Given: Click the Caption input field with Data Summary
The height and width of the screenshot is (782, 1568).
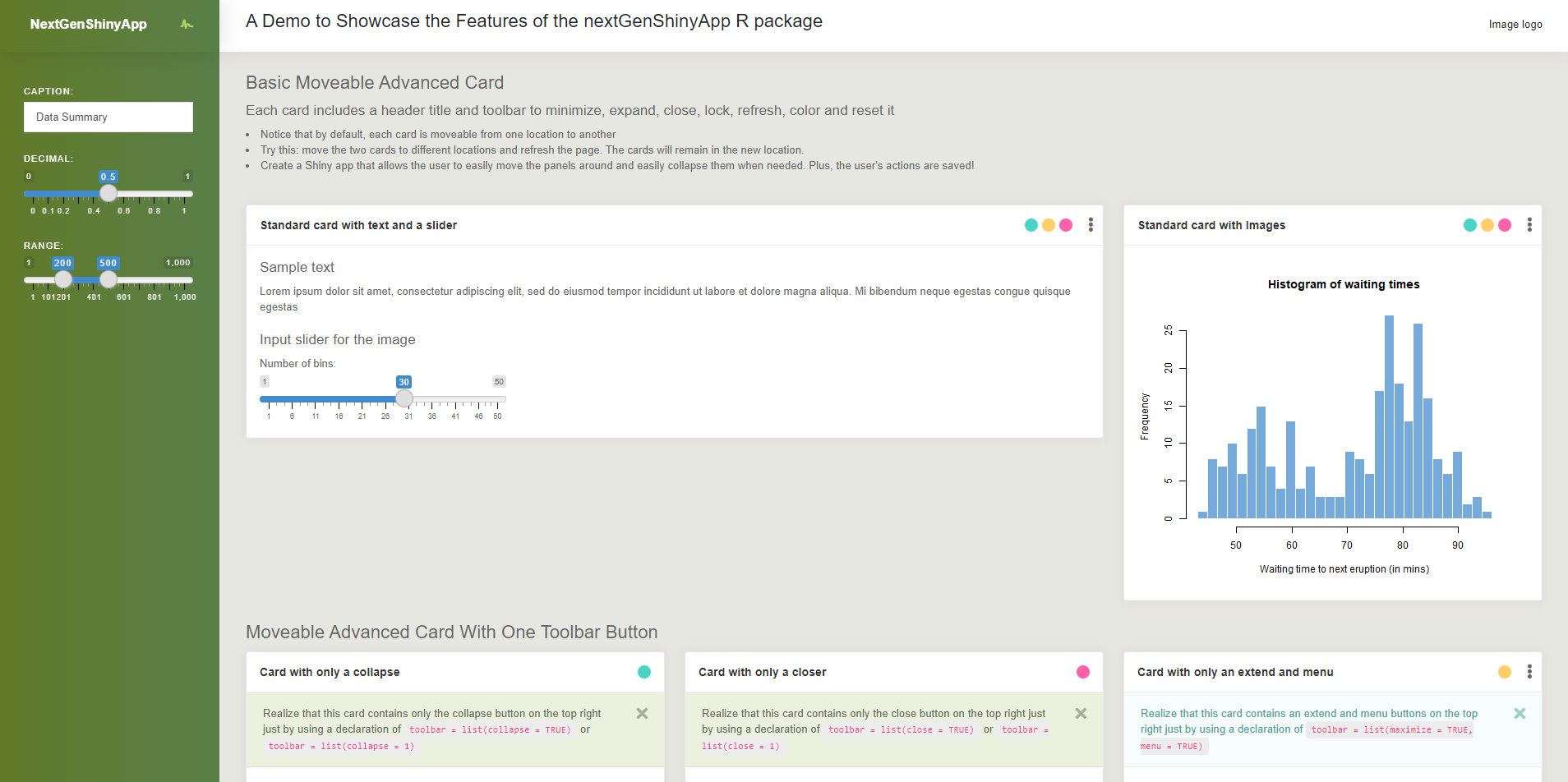Looking at the screenshot, I should pyautogui.click(x=108, y=117).
